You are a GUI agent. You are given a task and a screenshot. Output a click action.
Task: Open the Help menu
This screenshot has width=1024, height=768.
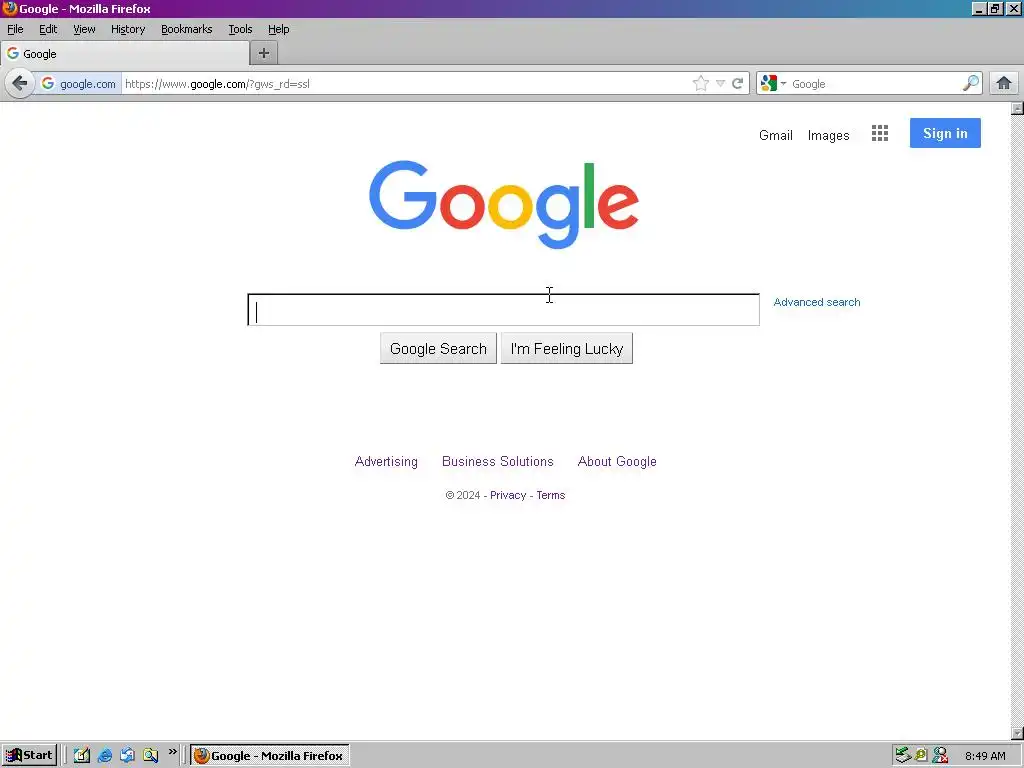point(279,29)
